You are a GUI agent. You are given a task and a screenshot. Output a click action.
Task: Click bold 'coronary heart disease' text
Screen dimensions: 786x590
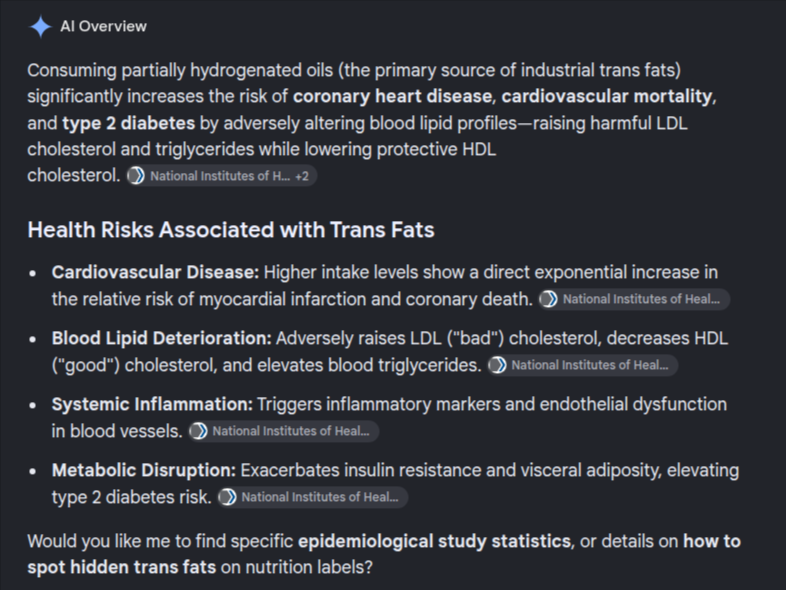coord(392,96)
